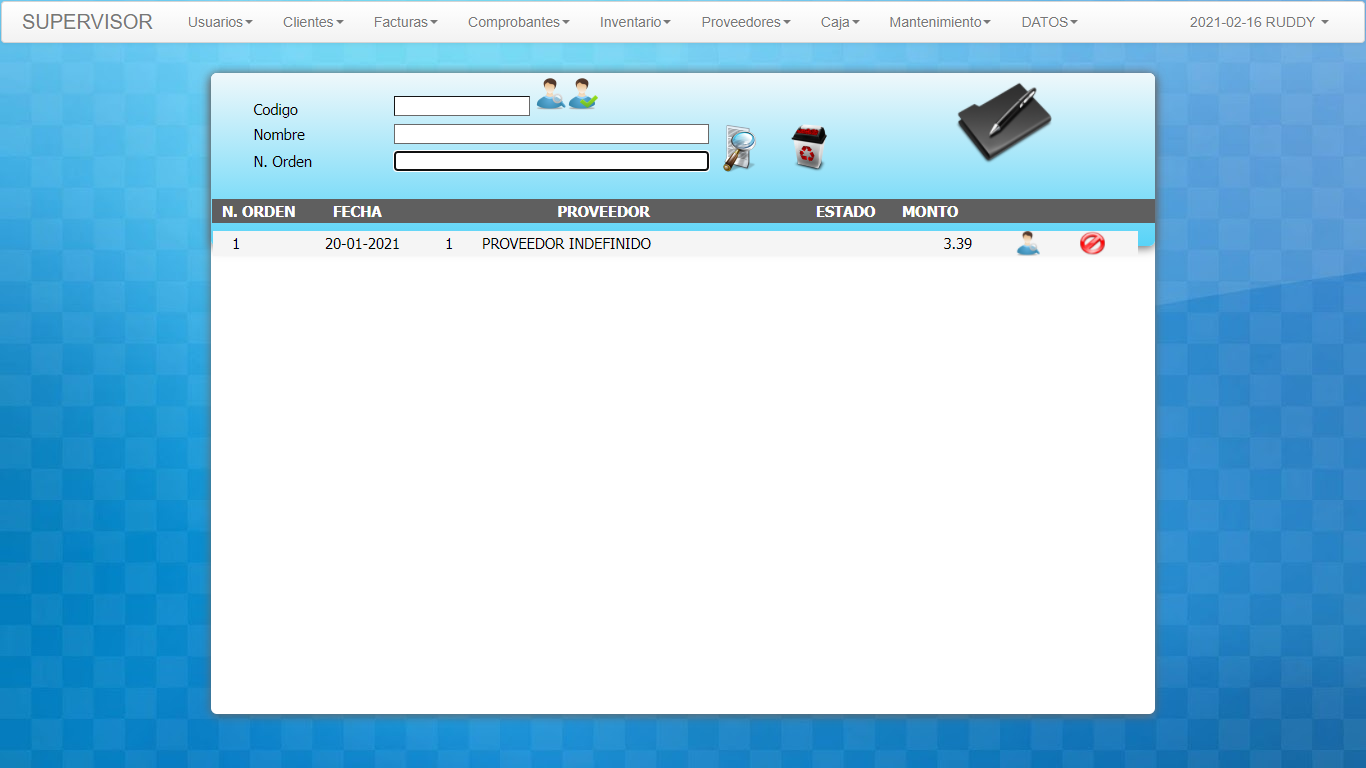Click the recycle trash bin icon
Viewport: 1366px width, 768px height.
coord(808,147)
